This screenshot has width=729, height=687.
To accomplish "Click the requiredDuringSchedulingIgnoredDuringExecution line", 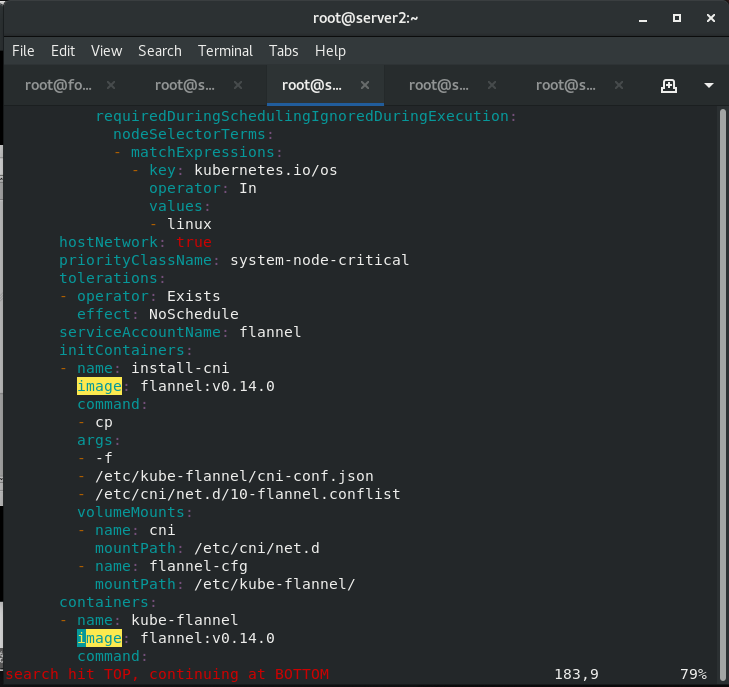I will pos(306,116).
